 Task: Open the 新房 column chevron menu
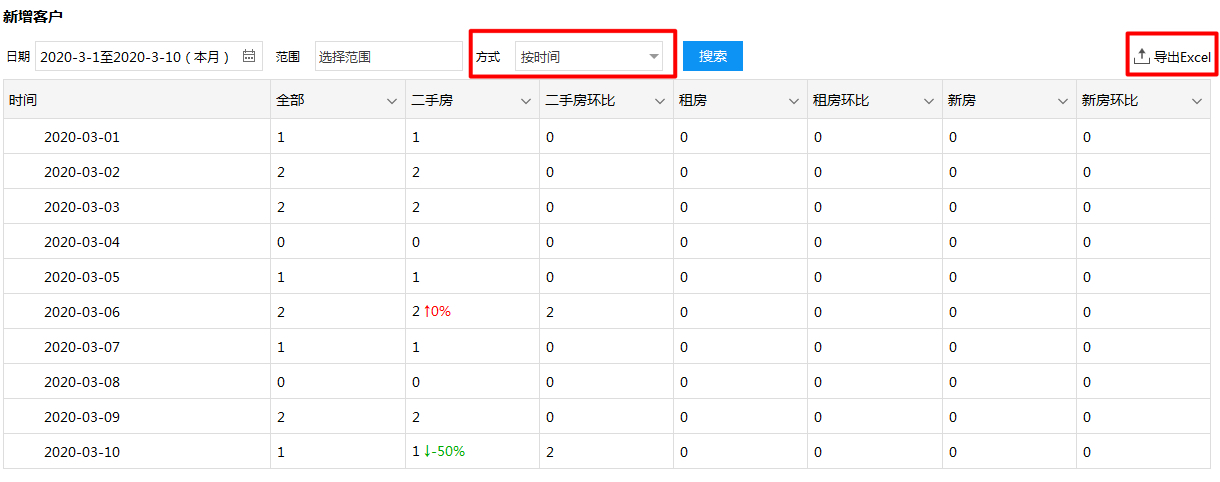pos(1063,101)
